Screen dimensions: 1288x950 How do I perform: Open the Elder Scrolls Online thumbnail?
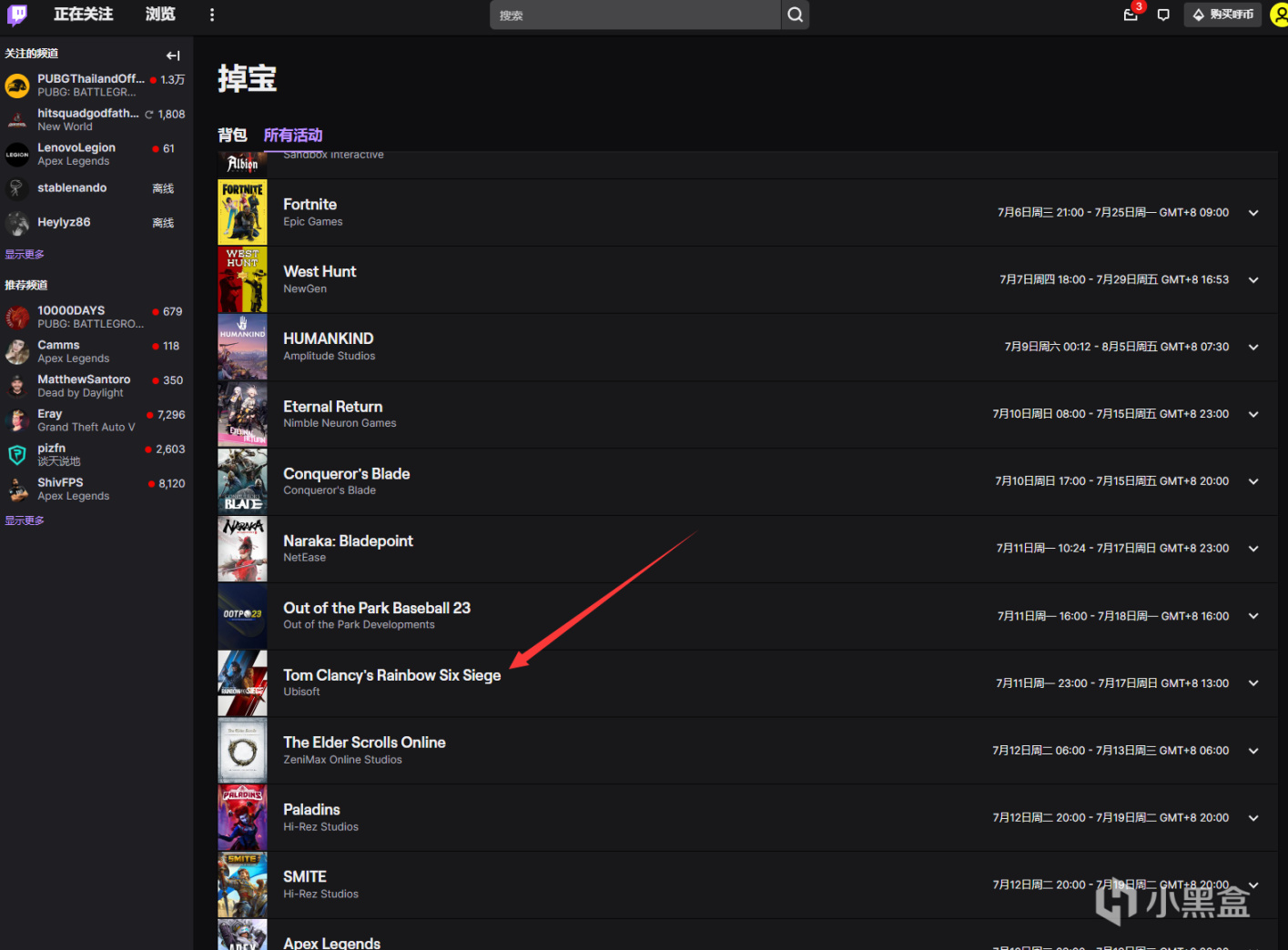(242, 751)
